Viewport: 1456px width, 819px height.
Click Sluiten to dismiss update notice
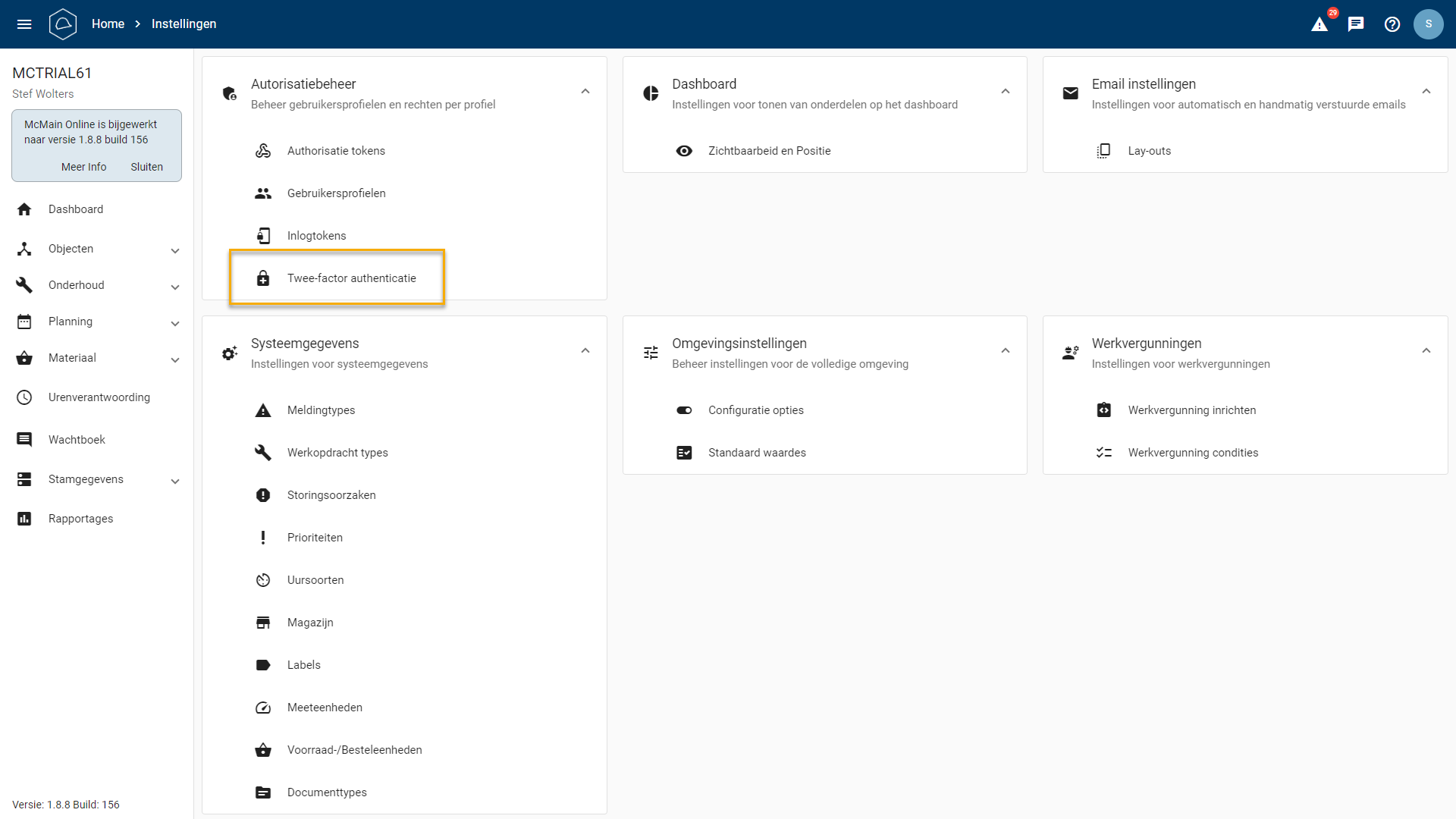tap(146, 167)
